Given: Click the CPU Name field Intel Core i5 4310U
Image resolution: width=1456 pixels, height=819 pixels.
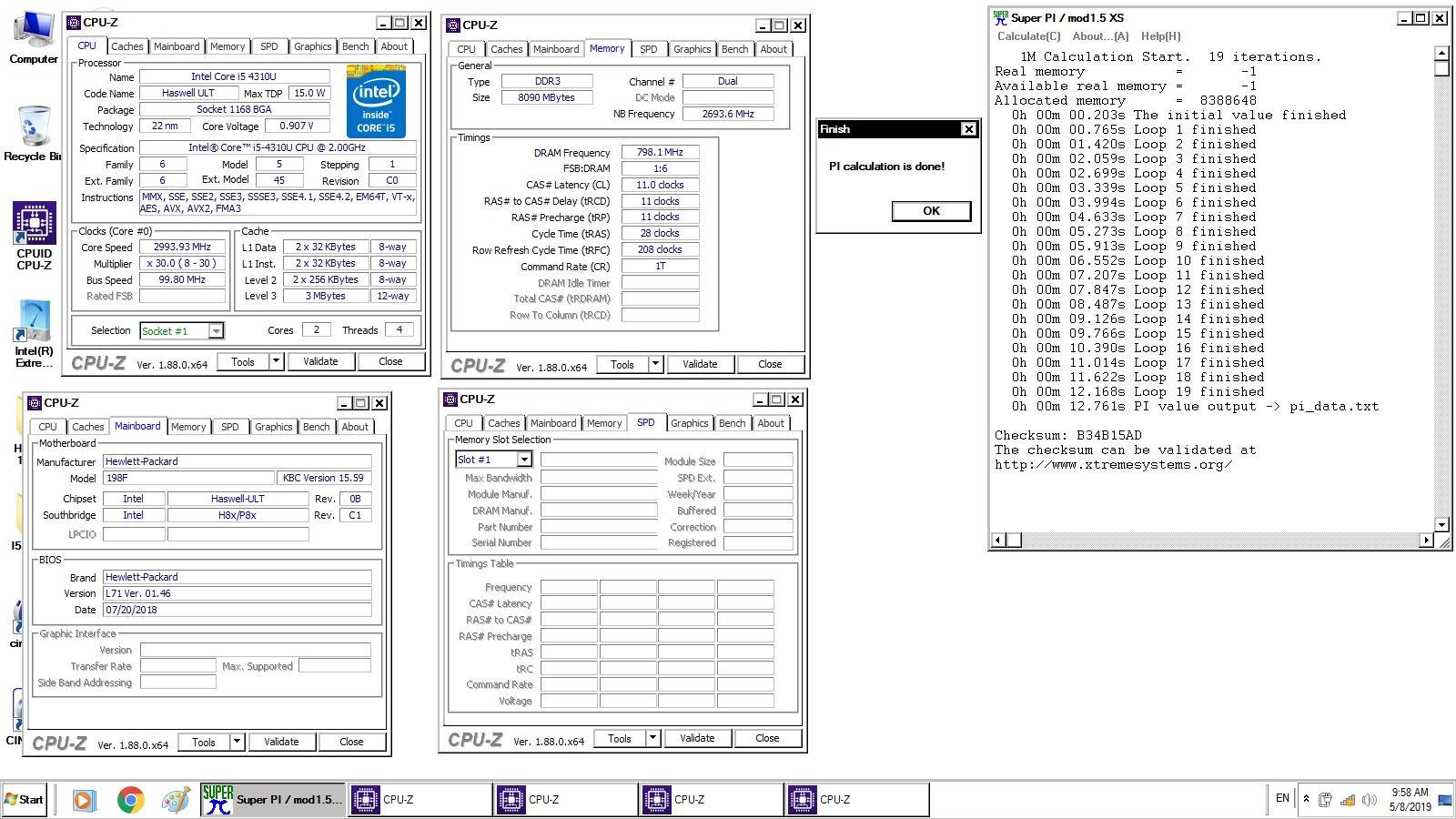Looking at the screenshot, I should pos(233,76).
